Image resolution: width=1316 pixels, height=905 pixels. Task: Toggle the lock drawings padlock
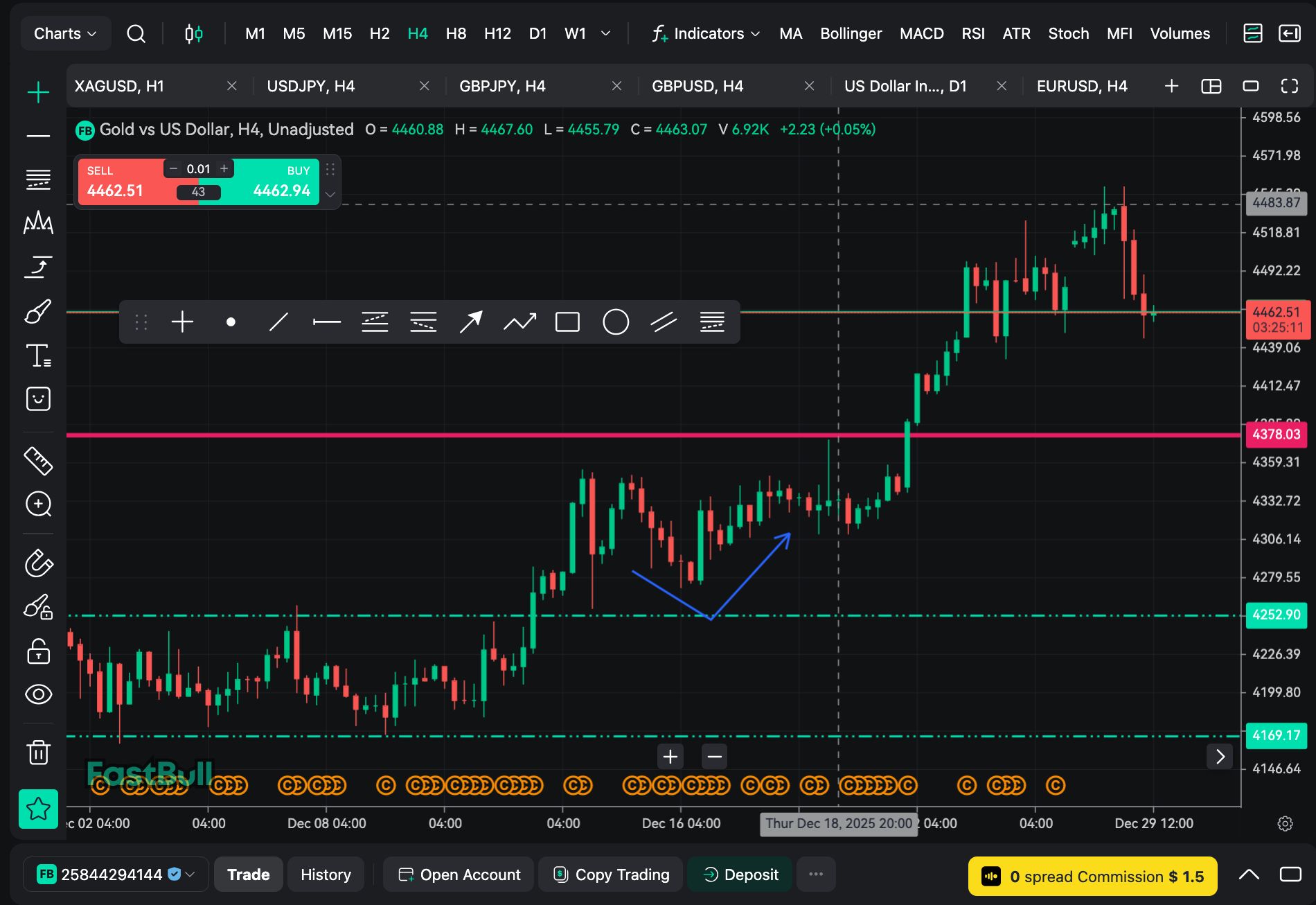coord(38,651)
